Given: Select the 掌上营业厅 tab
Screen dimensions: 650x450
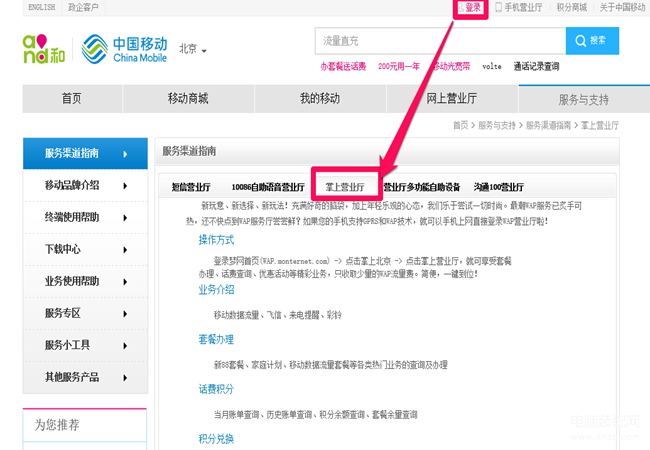Looking at the screenshot, I should [x=345, y=187].
